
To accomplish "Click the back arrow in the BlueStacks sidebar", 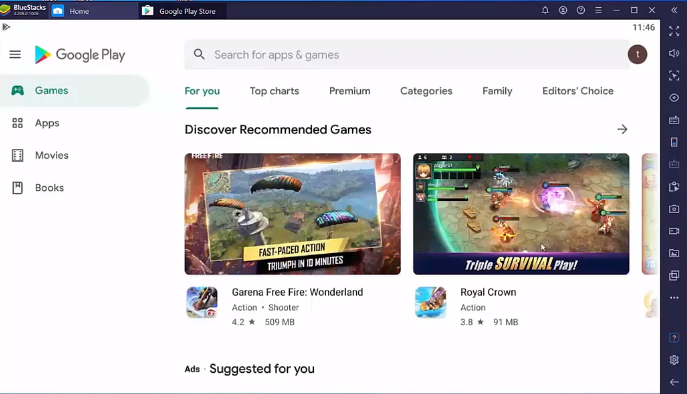I will pyautogui.click(x=674, y=382).
